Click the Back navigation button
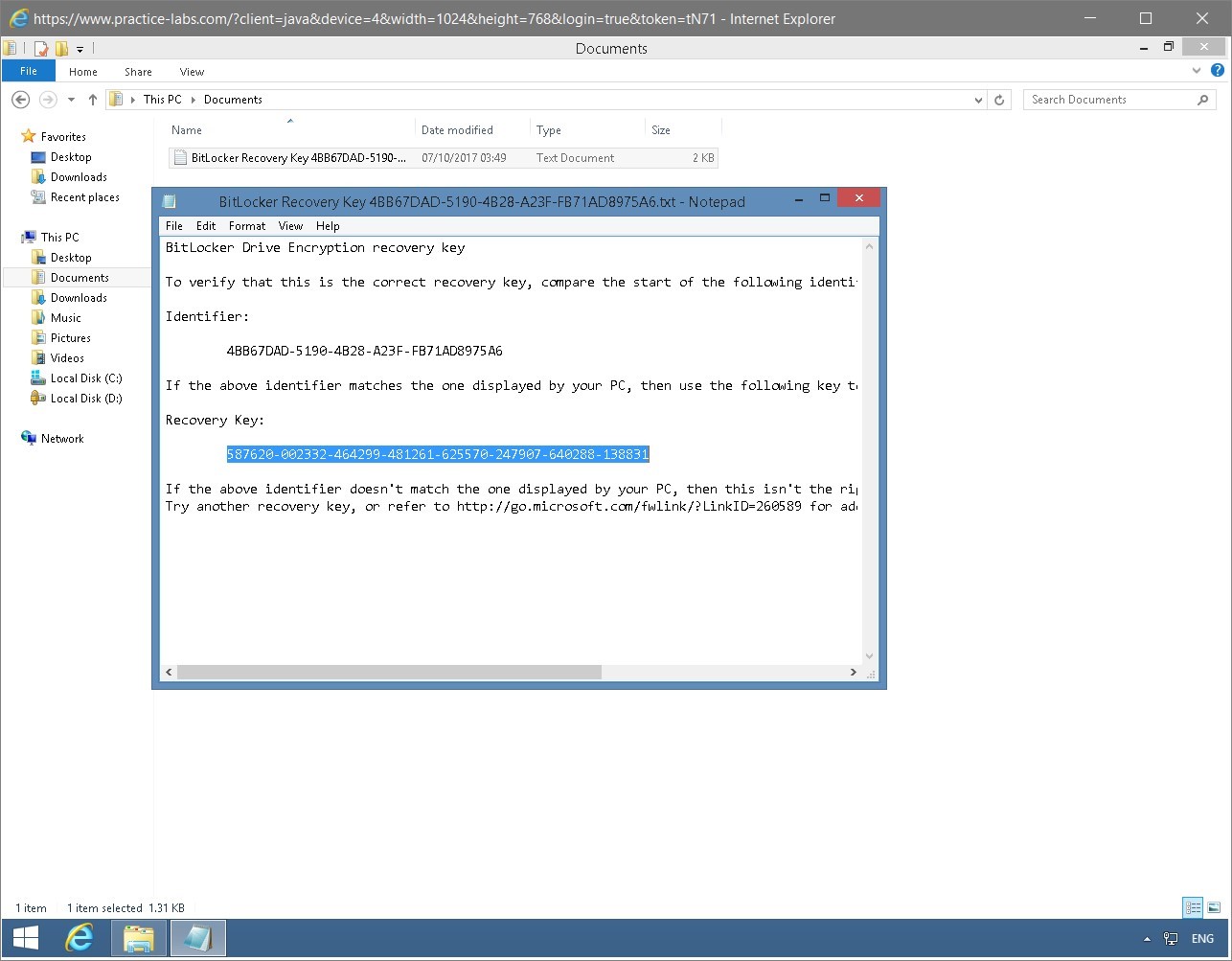Image resolution: width=1232 pixels, height=961 pixels. [20, 99]
